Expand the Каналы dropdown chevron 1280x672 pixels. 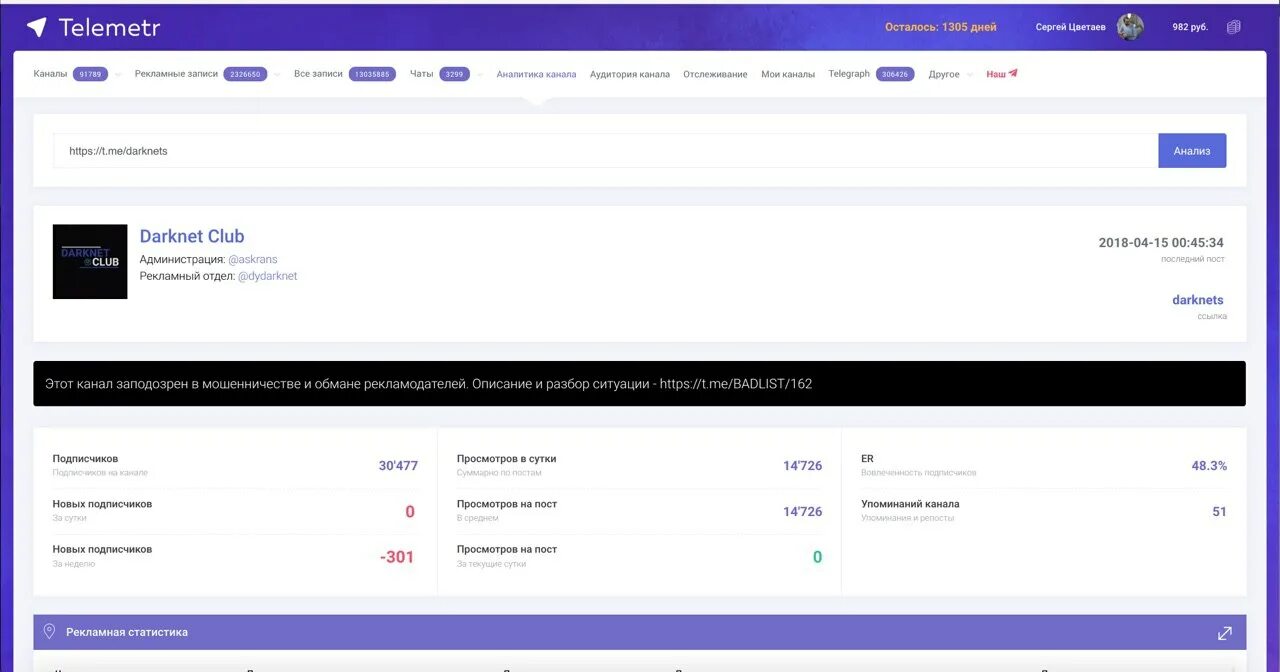point(118,75)
